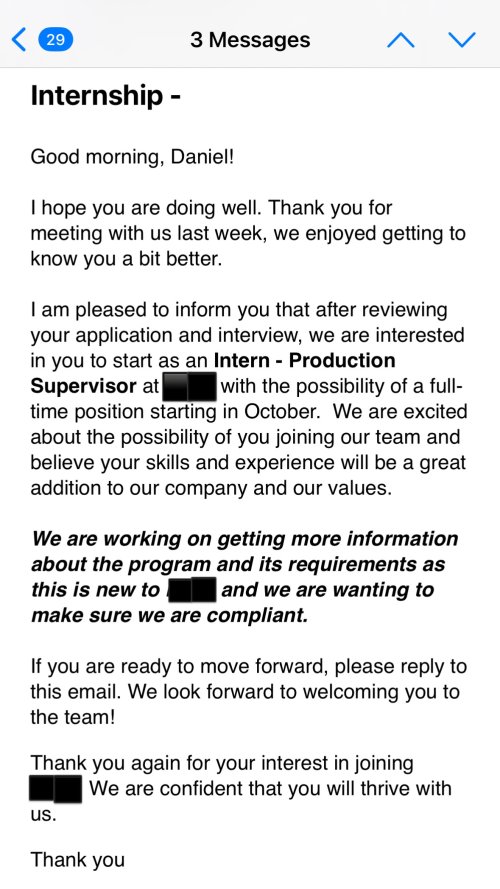Tap the "Internship -" subject line
500x889 pixels.
105,95
